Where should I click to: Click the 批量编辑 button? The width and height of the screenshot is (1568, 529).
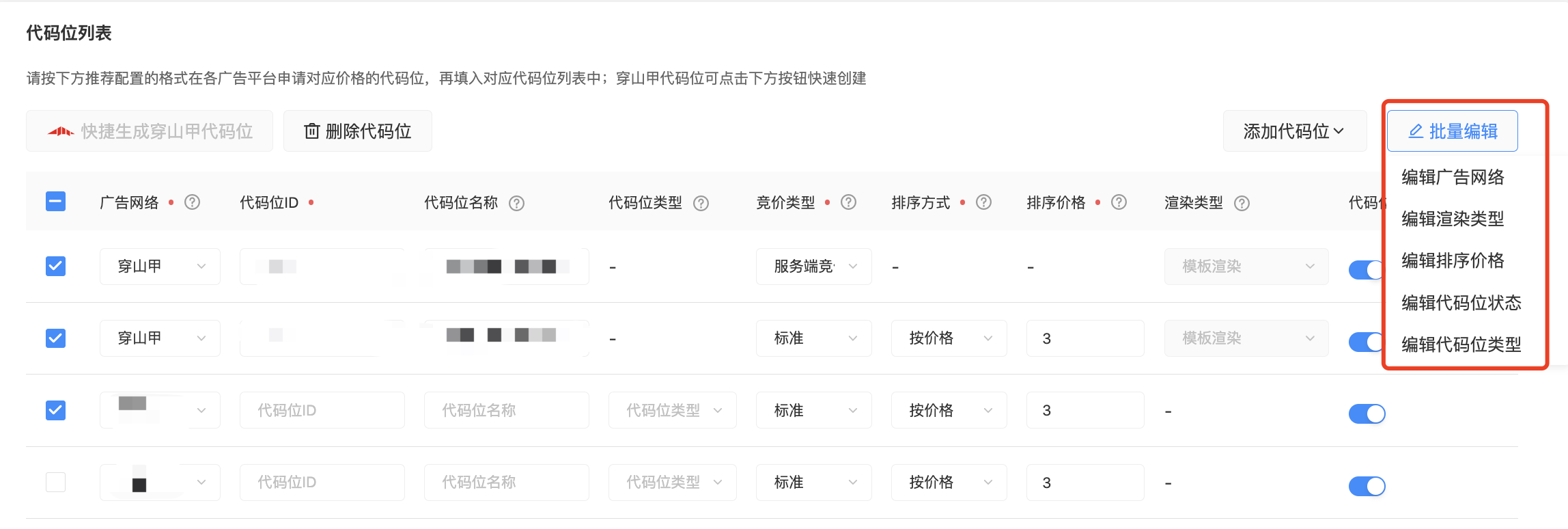pyautogui.click(x=1453, y=131)
